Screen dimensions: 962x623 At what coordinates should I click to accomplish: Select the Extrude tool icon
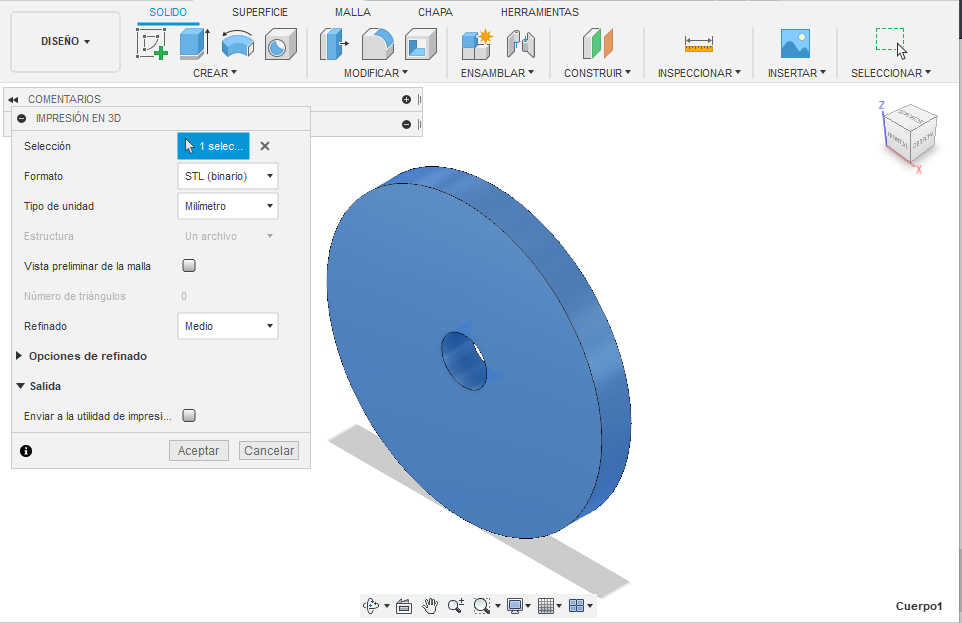click(194, 44)
